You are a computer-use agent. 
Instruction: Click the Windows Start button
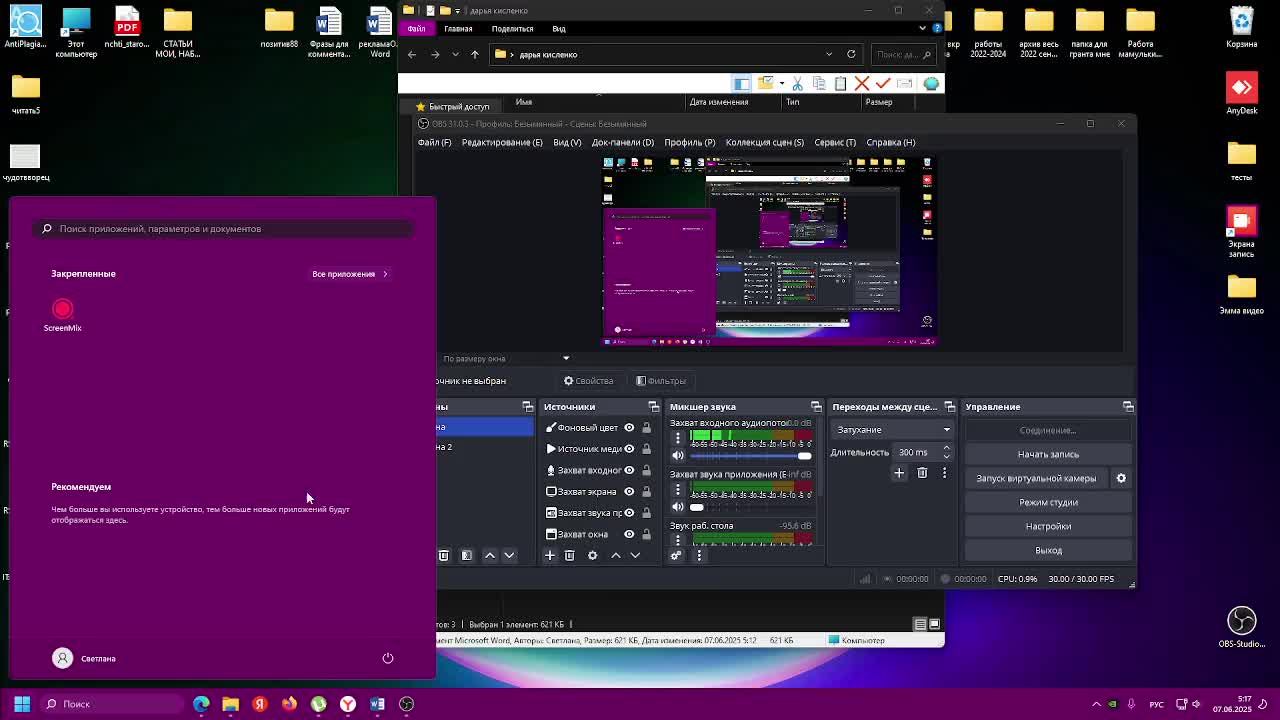coord(22,704)
